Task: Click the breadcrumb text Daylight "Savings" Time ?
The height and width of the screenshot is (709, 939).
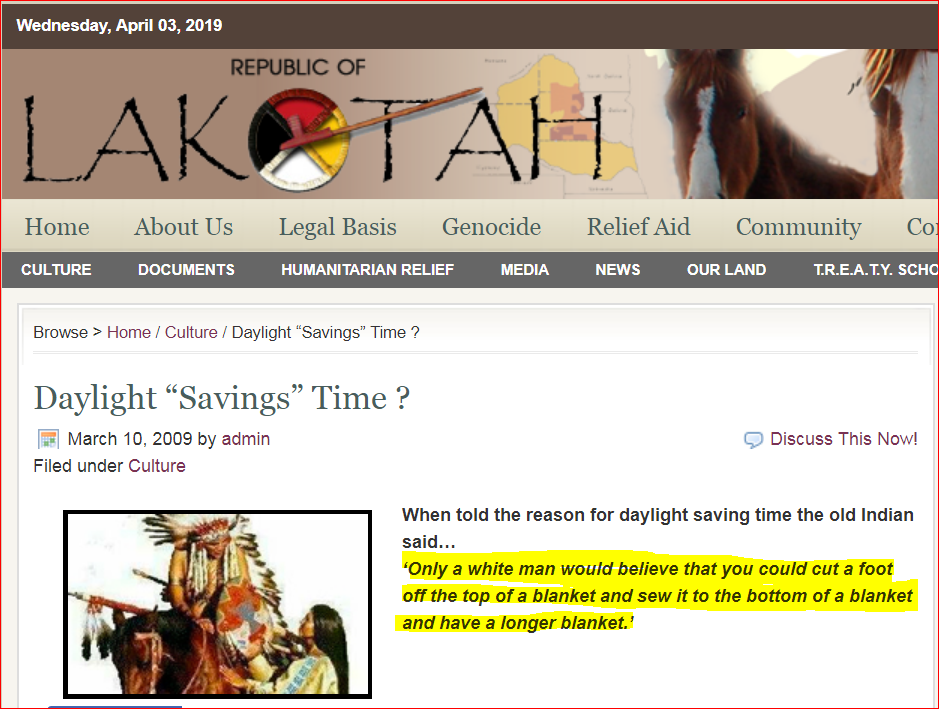Action: pyautogui.click(x=325, y=332)
